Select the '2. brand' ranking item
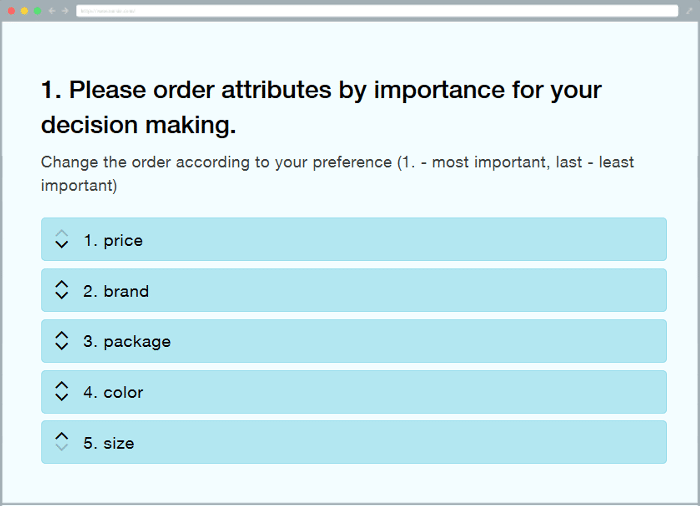This screenshot has width=700, height=506. pyautogui.click(x=354, y=290)
